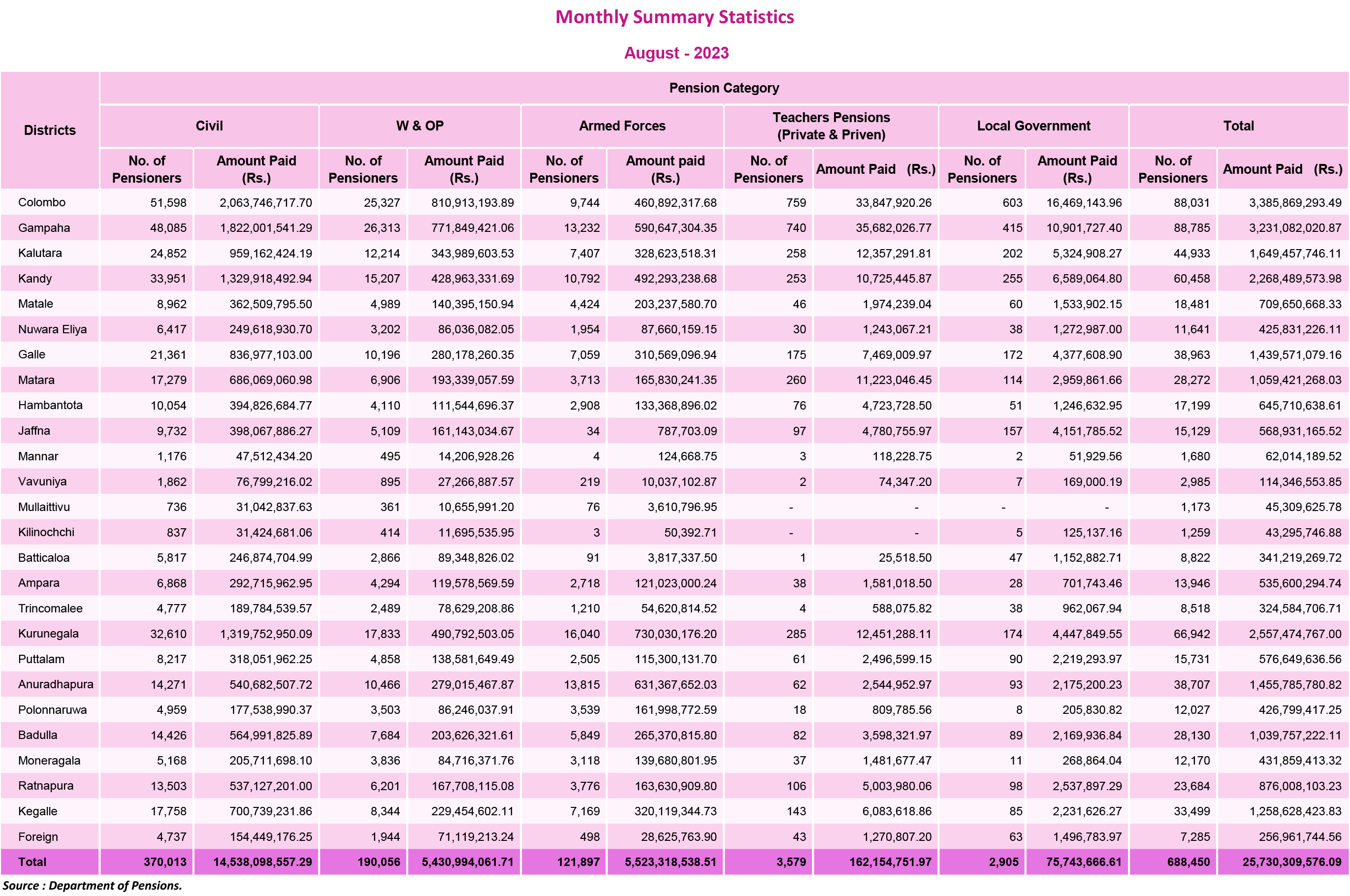
Task: Click the 'Colombo' district row label
Action: point(42,202)
